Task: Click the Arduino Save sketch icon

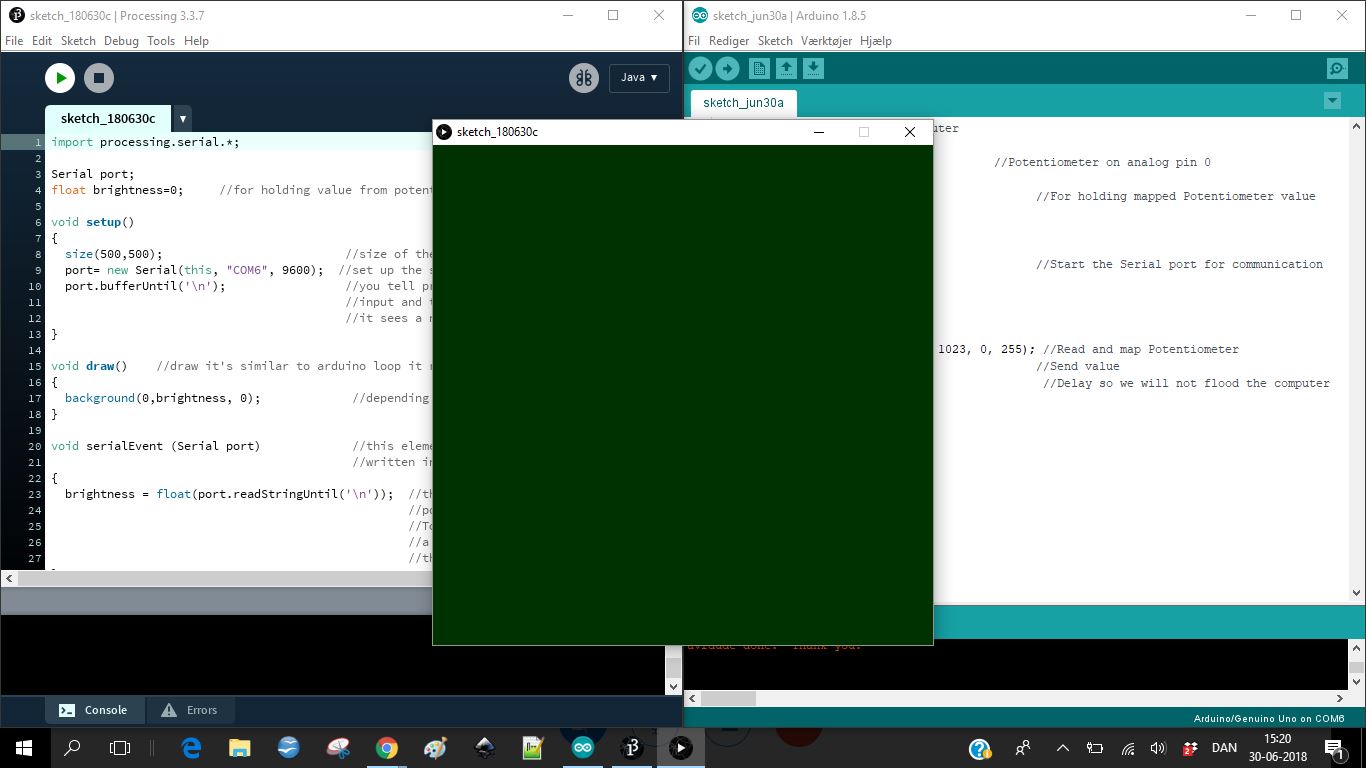Action: click(x=813, y=68)
